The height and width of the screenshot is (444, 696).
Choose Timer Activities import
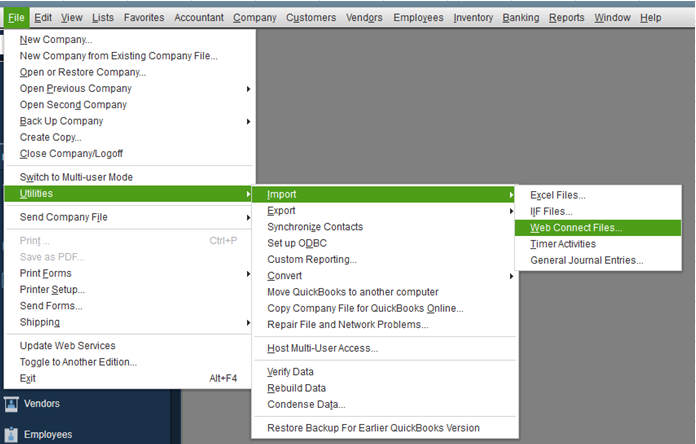point(598,244)
